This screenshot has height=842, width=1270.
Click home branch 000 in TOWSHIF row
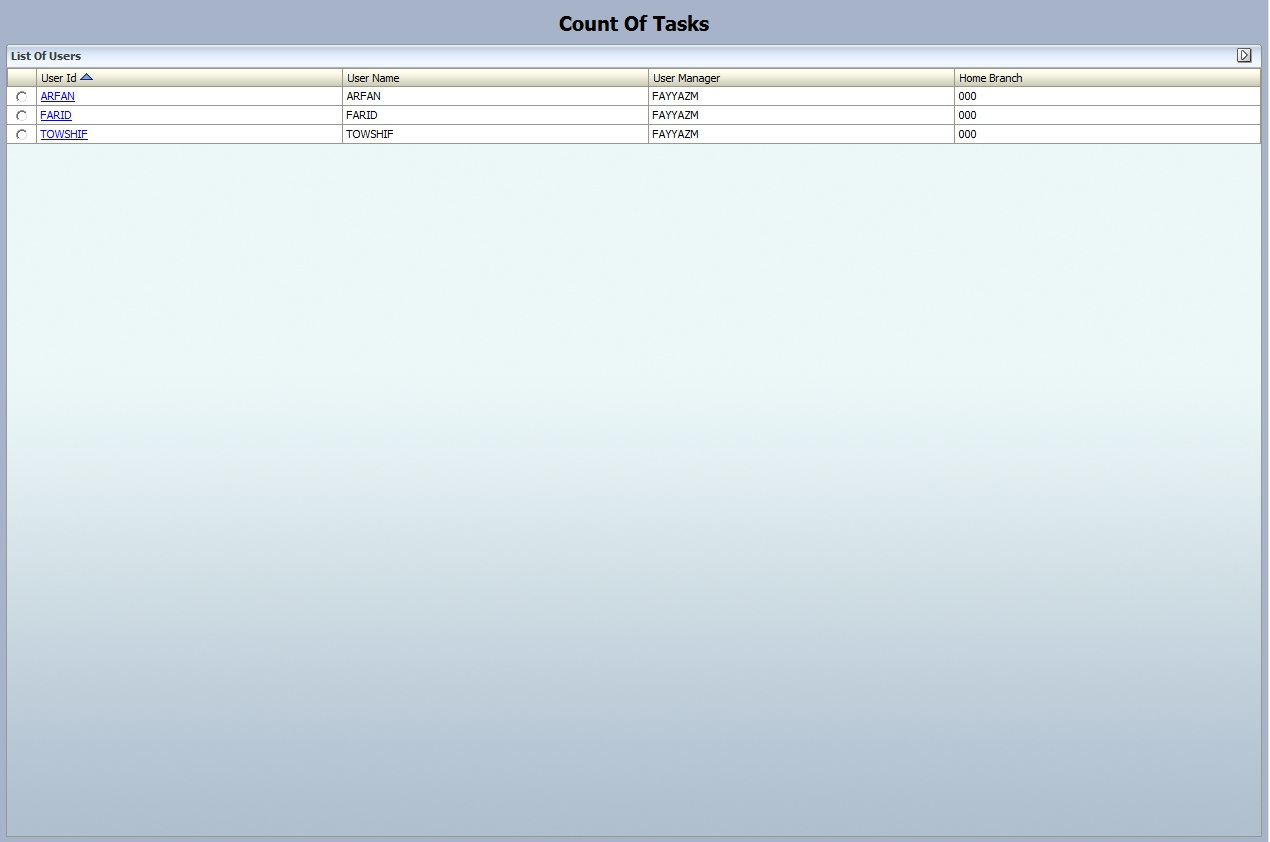point(1107,135)
